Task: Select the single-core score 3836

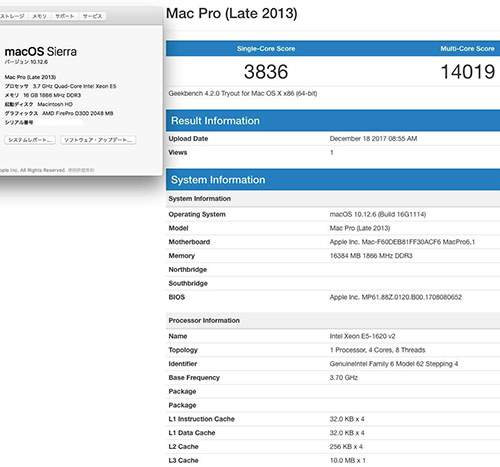Action: point(266,72)
